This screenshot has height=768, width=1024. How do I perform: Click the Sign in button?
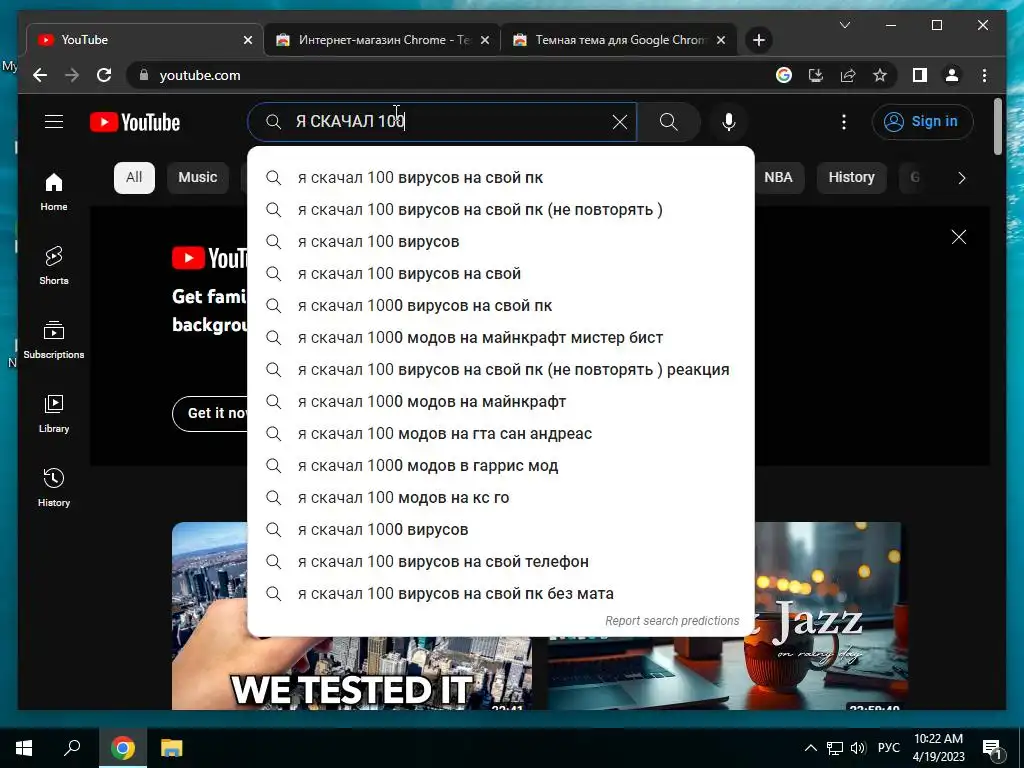[922, 121]
